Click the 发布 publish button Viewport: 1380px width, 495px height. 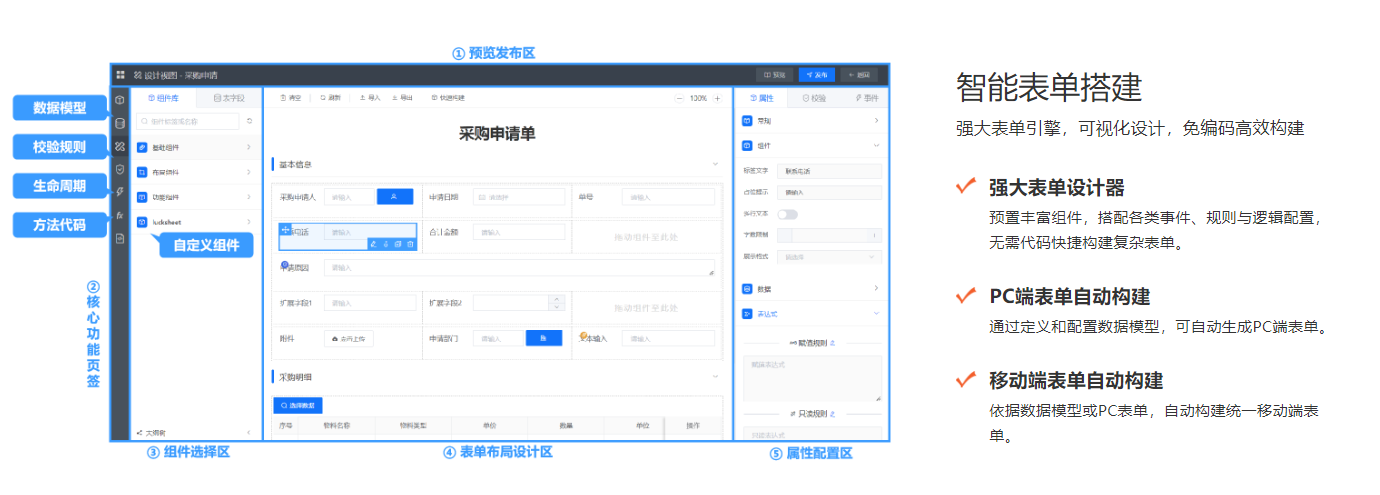tap(816, 75)
